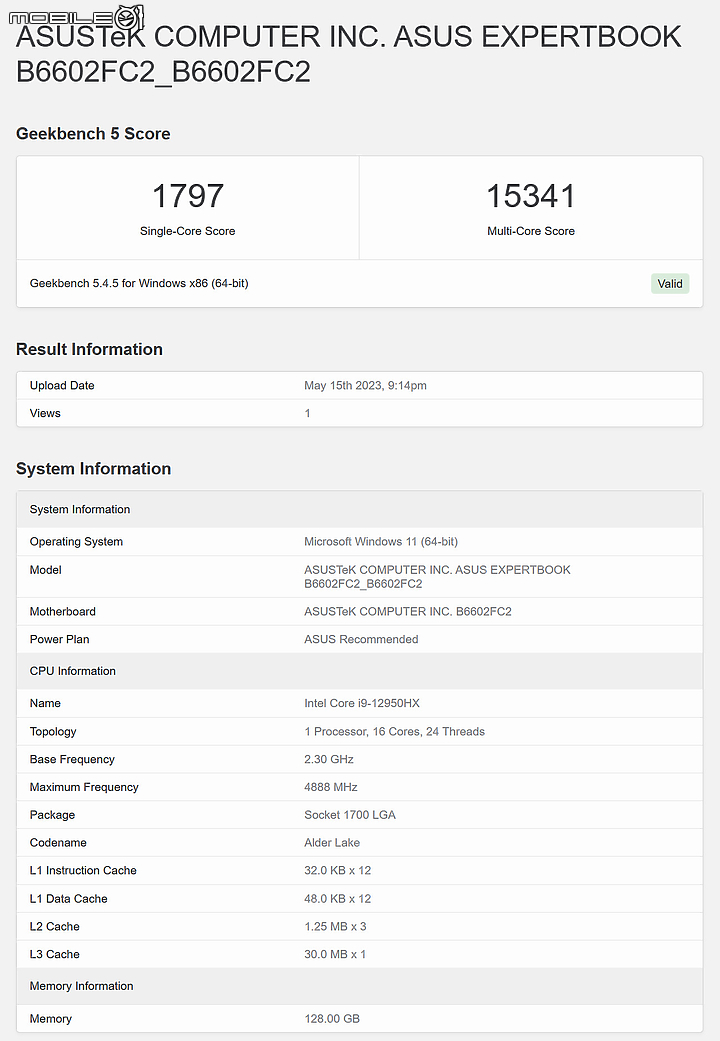Click the ASUS EXPERTBOOK page title
Image resolution: width=720 pixels, height=1041 pixels.
coord(349,54)
